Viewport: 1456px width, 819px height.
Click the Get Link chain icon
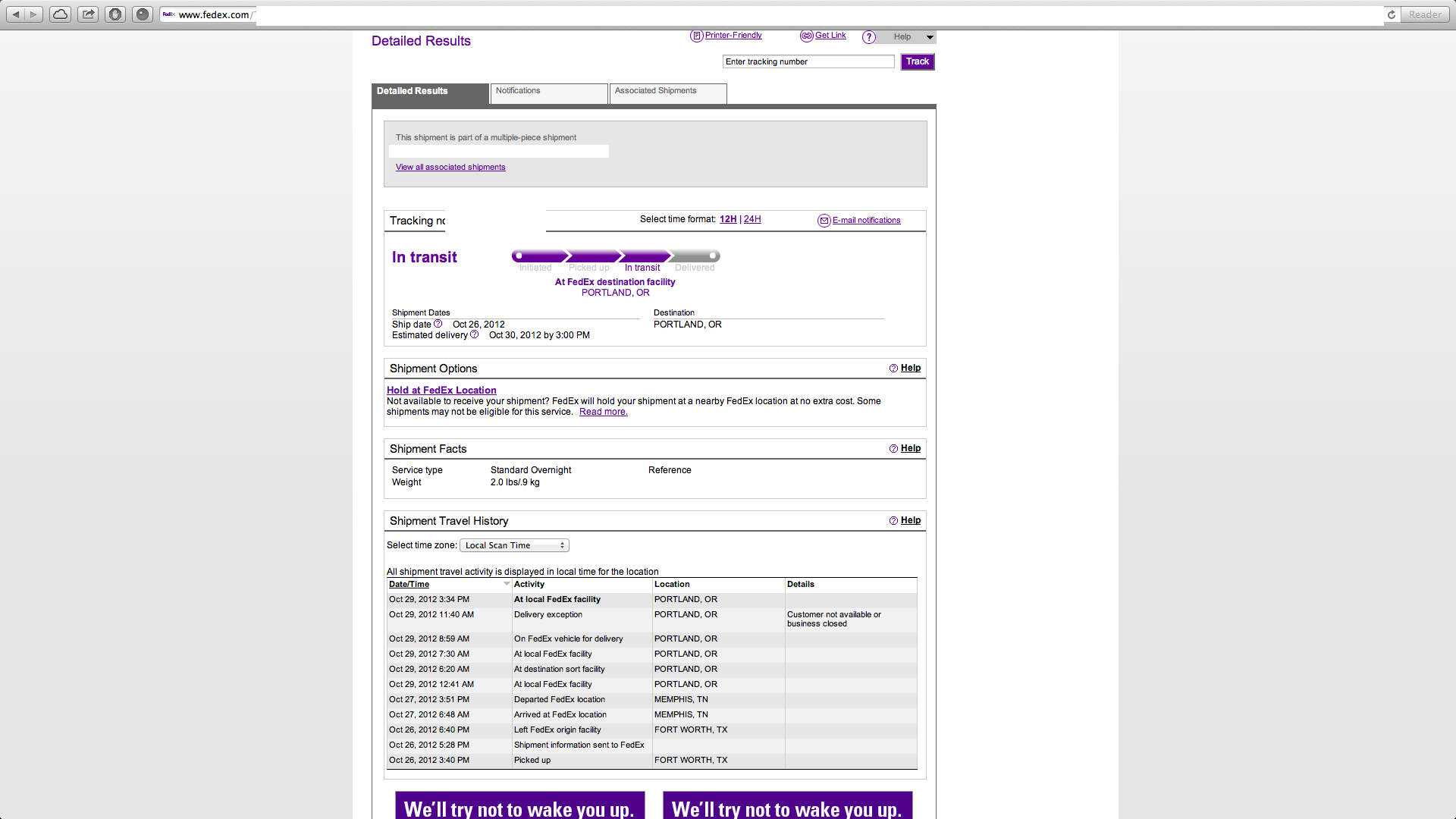(806, 36)
